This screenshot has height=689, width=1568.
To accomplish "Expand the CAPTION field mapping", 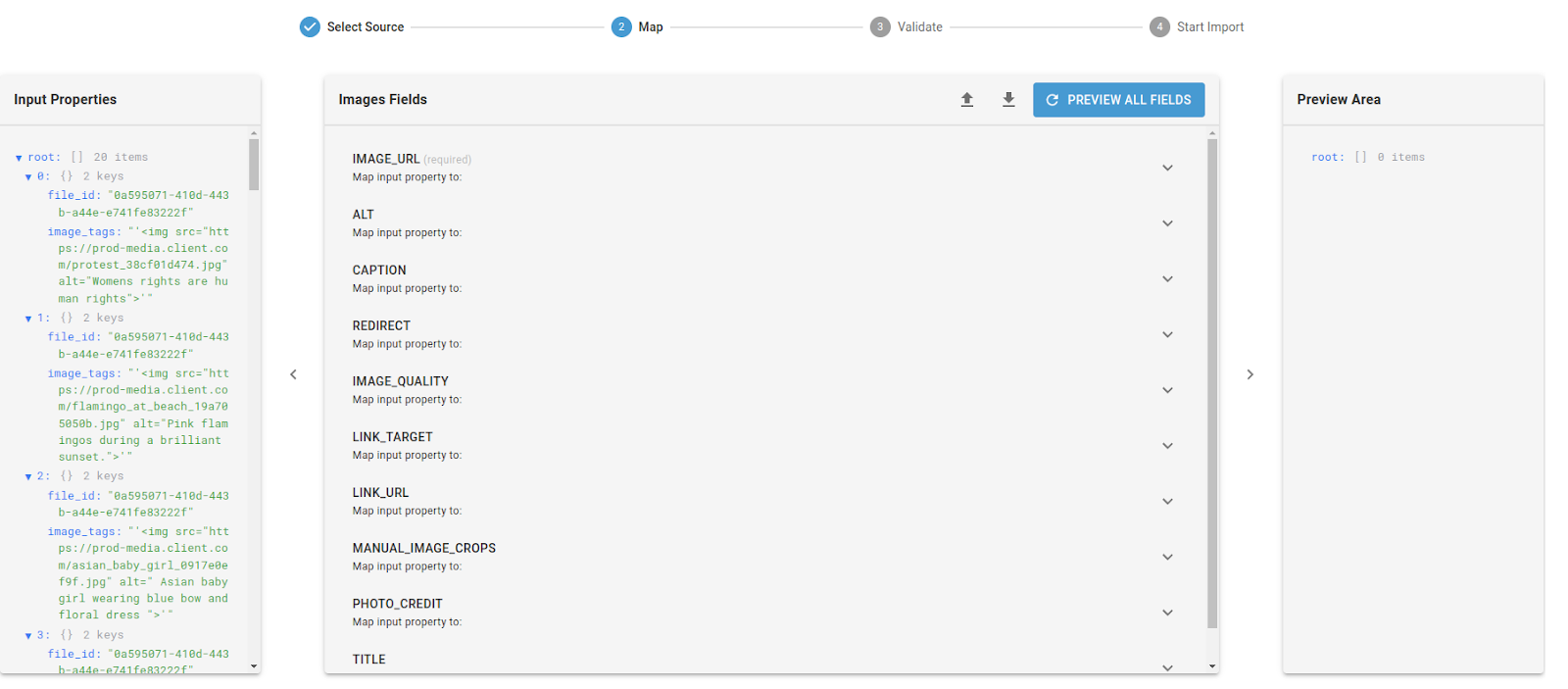I will coord(1167,279).
